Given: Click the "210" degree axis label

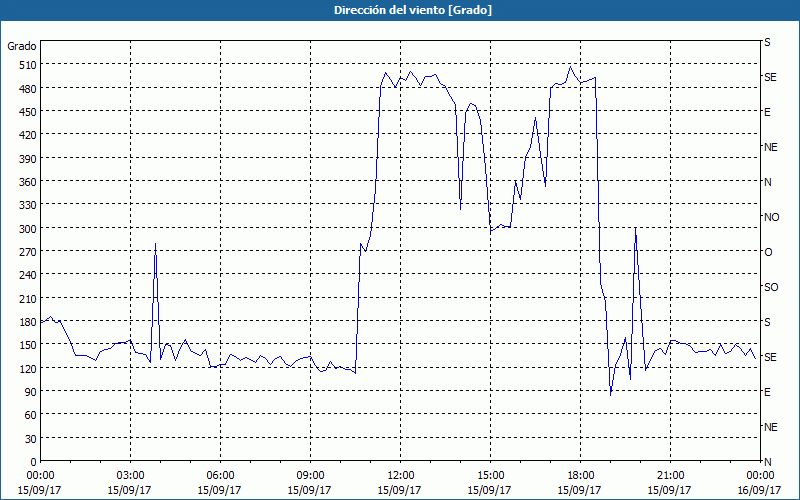Looking at the screenshot, I should click(28, 298).
